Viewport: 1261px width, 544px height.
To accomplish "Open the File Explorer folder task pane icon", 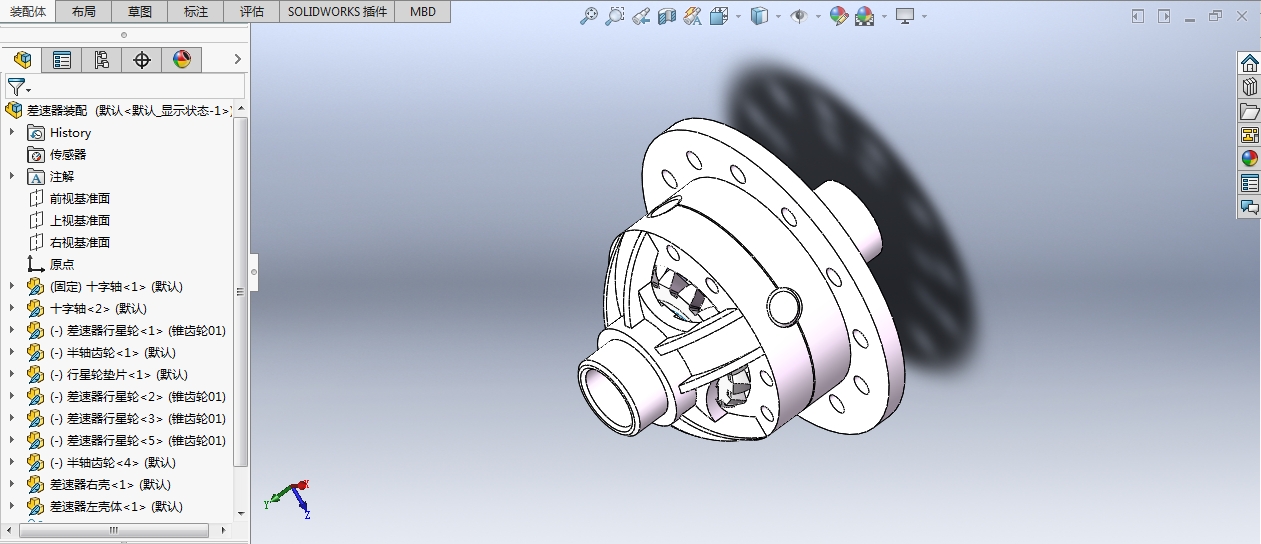I will click(1249, 111).
